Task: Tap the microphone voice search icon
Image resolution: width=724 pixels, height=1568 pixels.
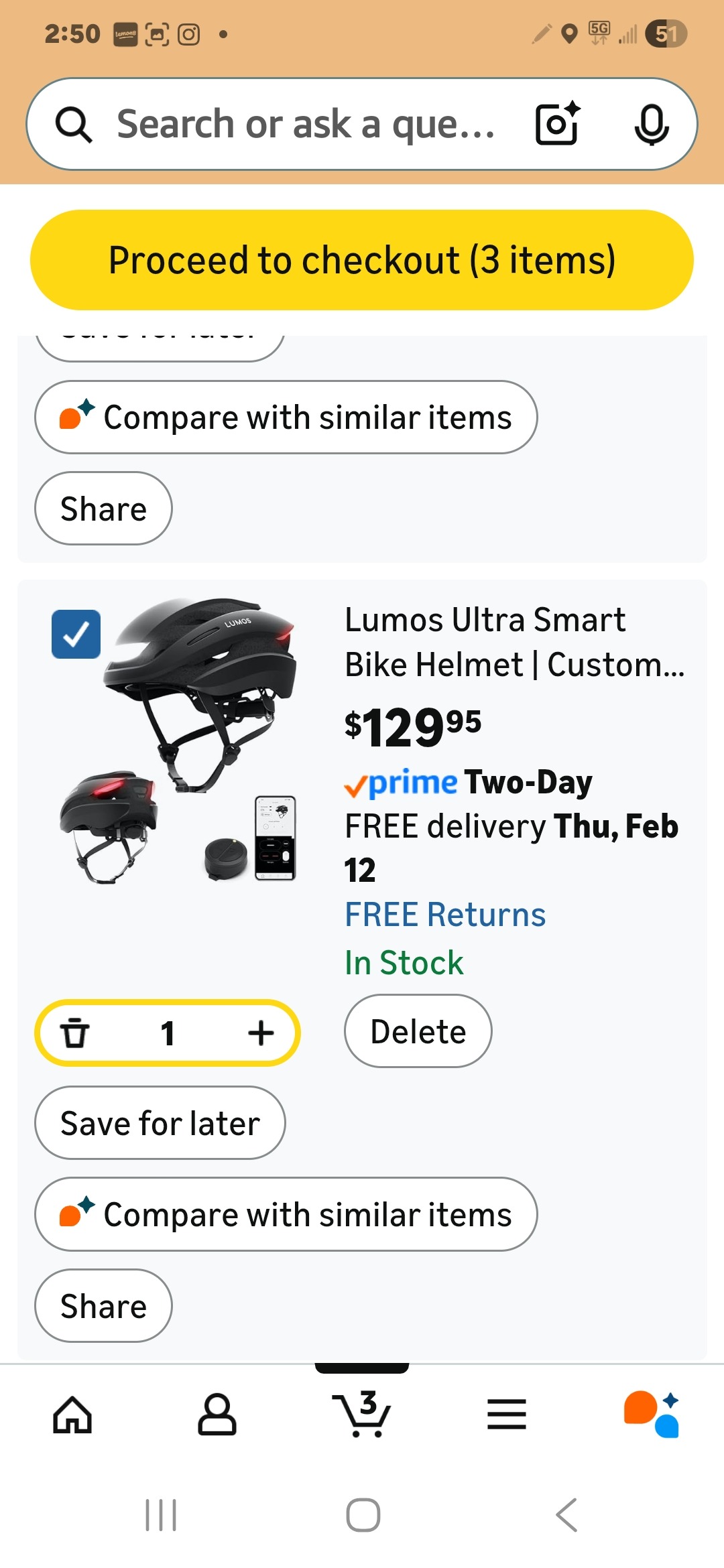Action: coord(651,124)
